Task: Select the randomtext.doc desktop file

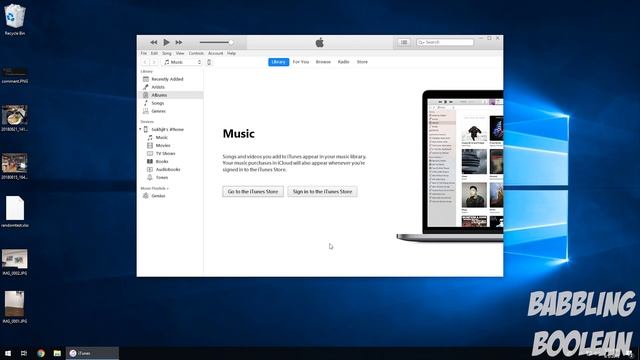Action: [x=15, y=212]
